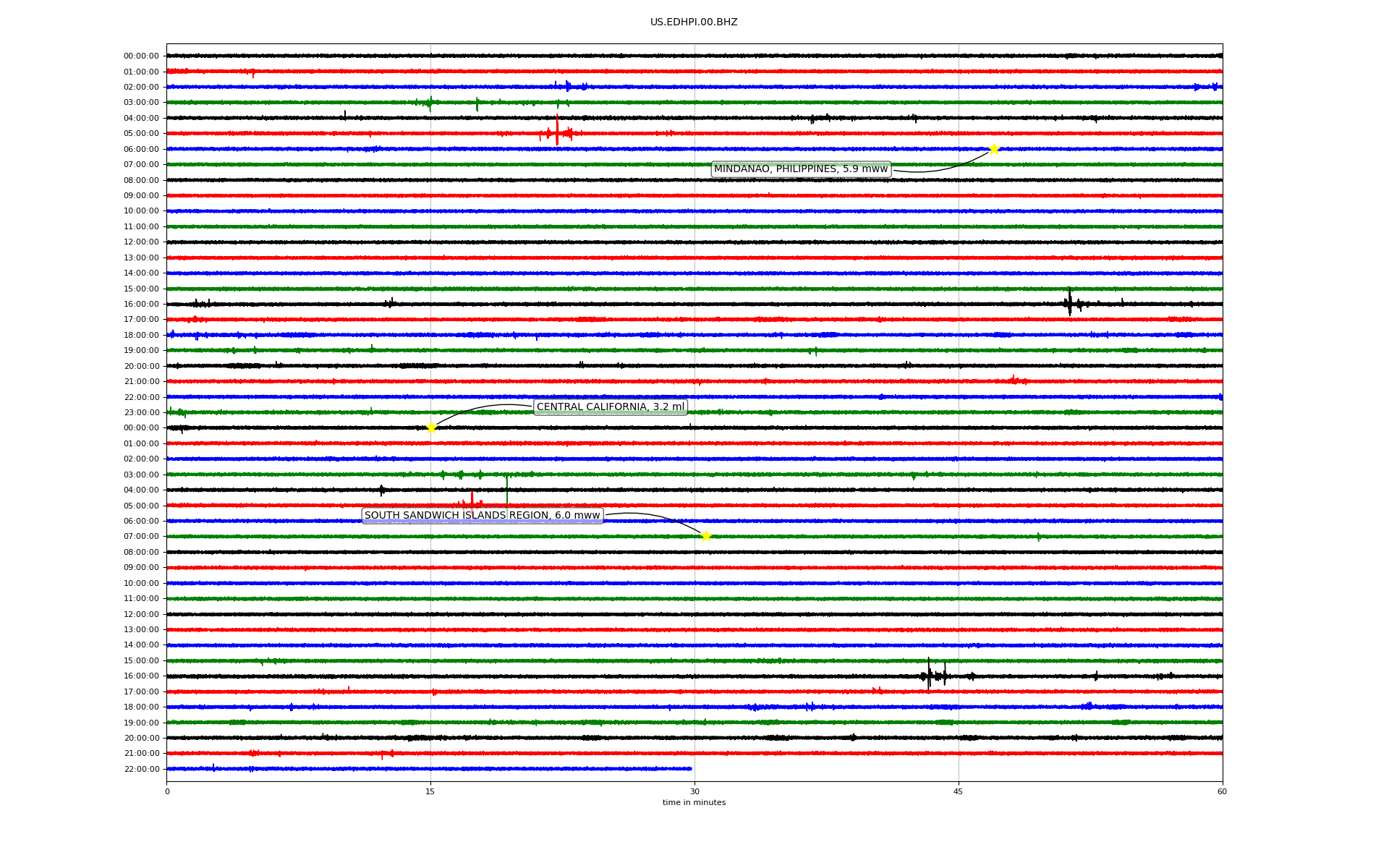
Task: Click the CENTRAL CALIFORNIA 3.2 ml label
Action: (610, 407)
